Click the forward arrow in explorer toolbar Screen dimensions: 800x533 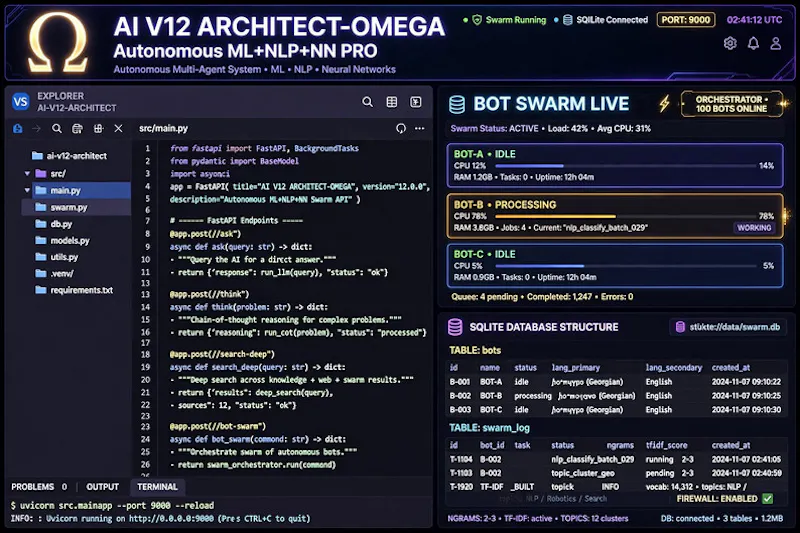point(36,129)
